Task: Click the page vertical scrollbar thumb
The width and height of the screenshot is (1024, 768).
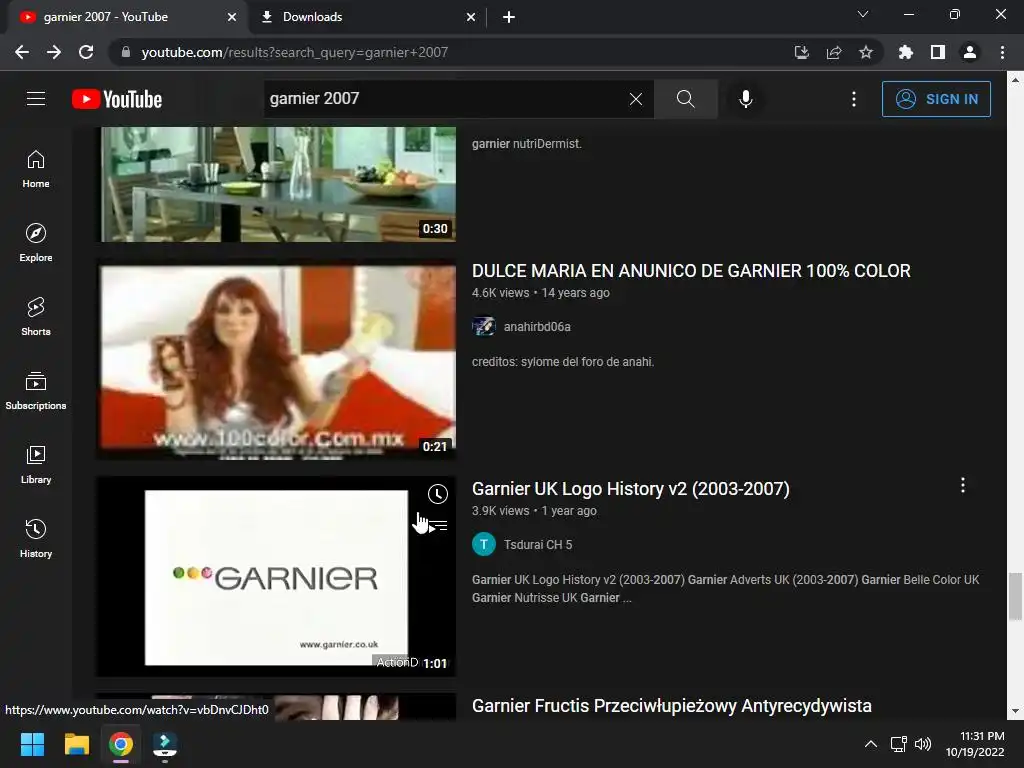Action: (1014, 596)
